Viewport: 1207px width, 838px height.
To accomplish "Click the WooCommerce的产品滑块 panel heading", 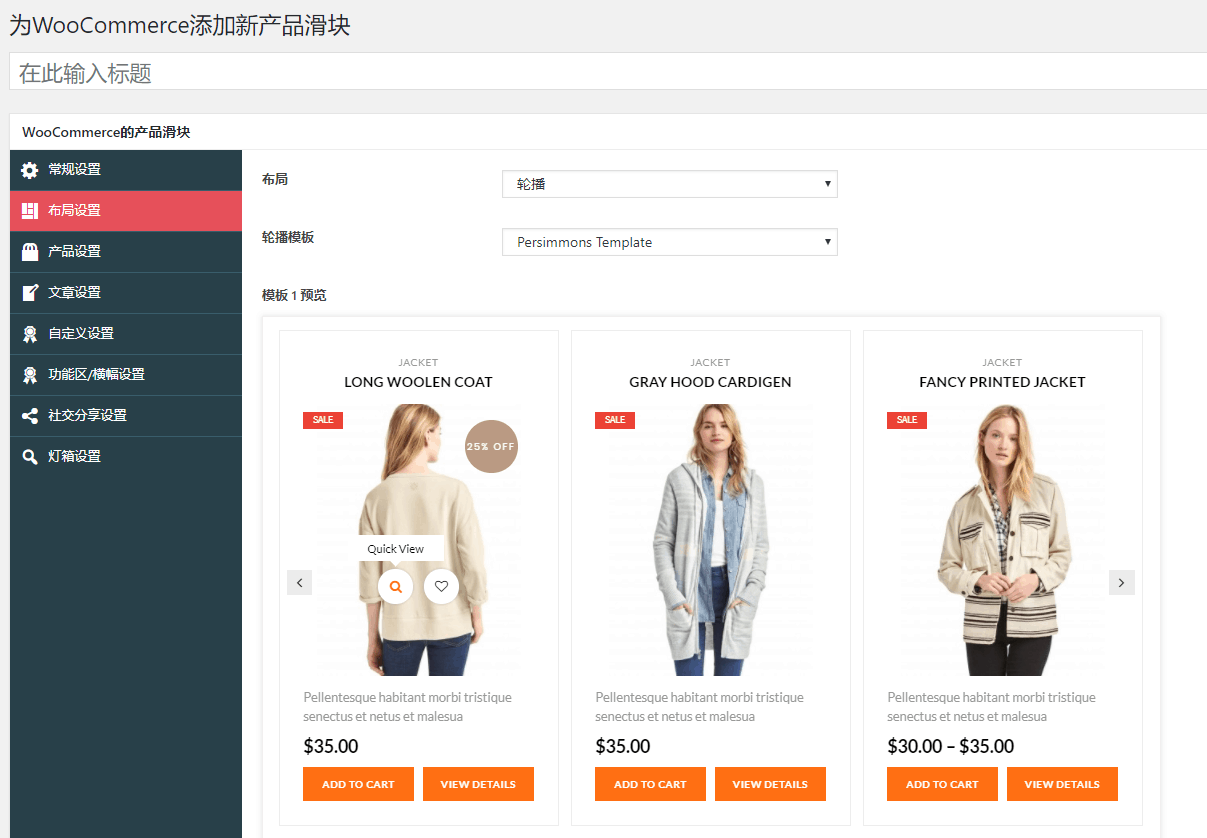I will click(x=106, y=132).
